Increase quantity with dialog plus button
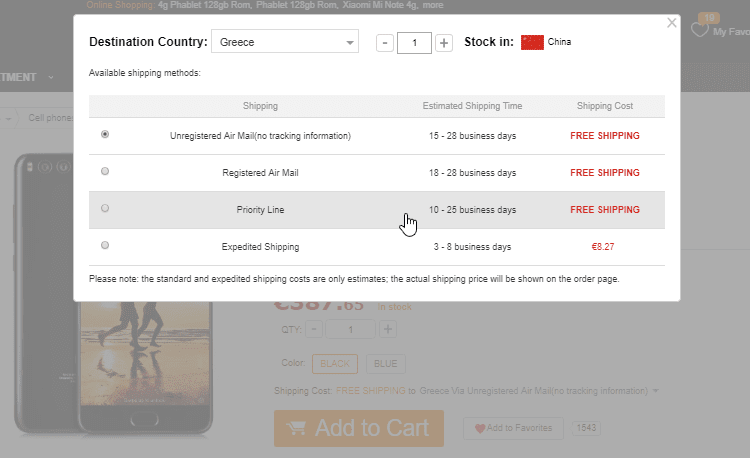 444,43
